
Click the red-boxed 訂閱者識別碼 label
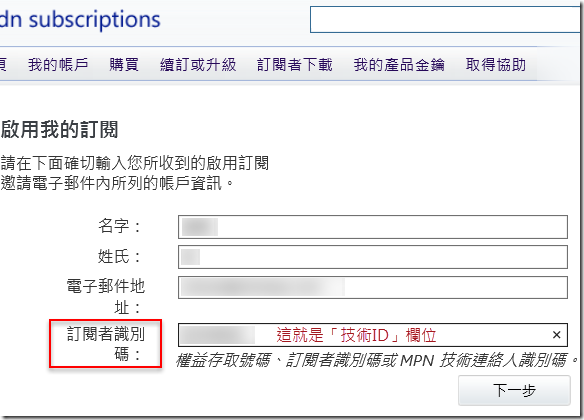click(x=105, y=344)
